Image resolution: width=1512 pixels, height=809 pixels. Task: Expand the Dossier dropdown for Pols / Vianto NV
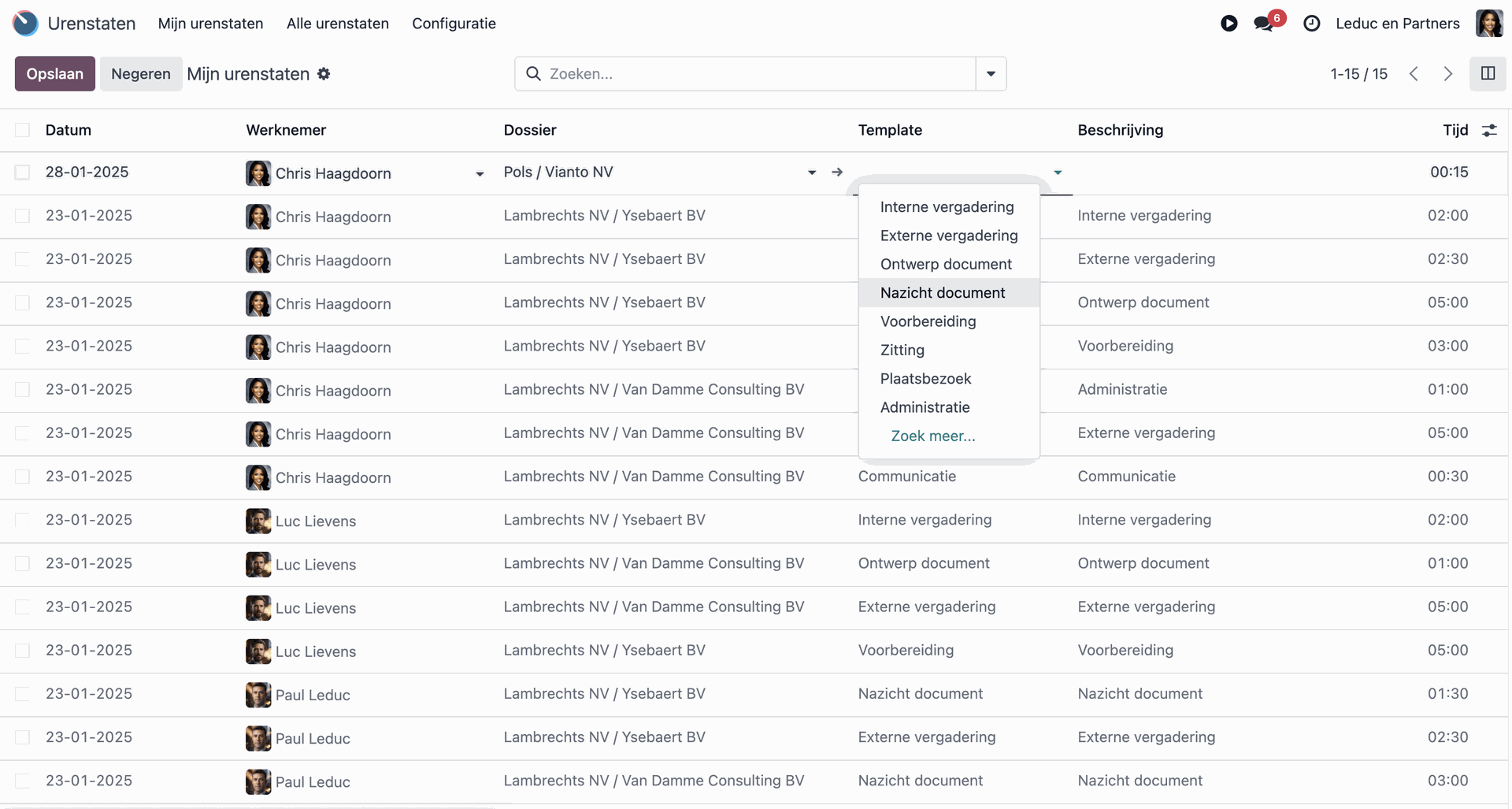[x=812, y=173]
